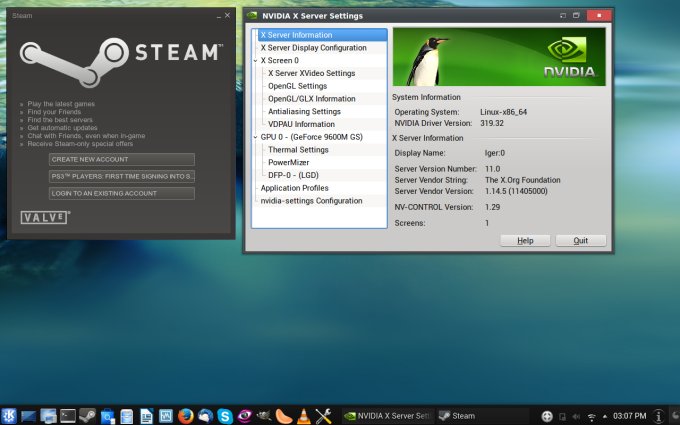680x425 pixels.
Task: Open the device notifier tray icon
Action: [562, 417]
